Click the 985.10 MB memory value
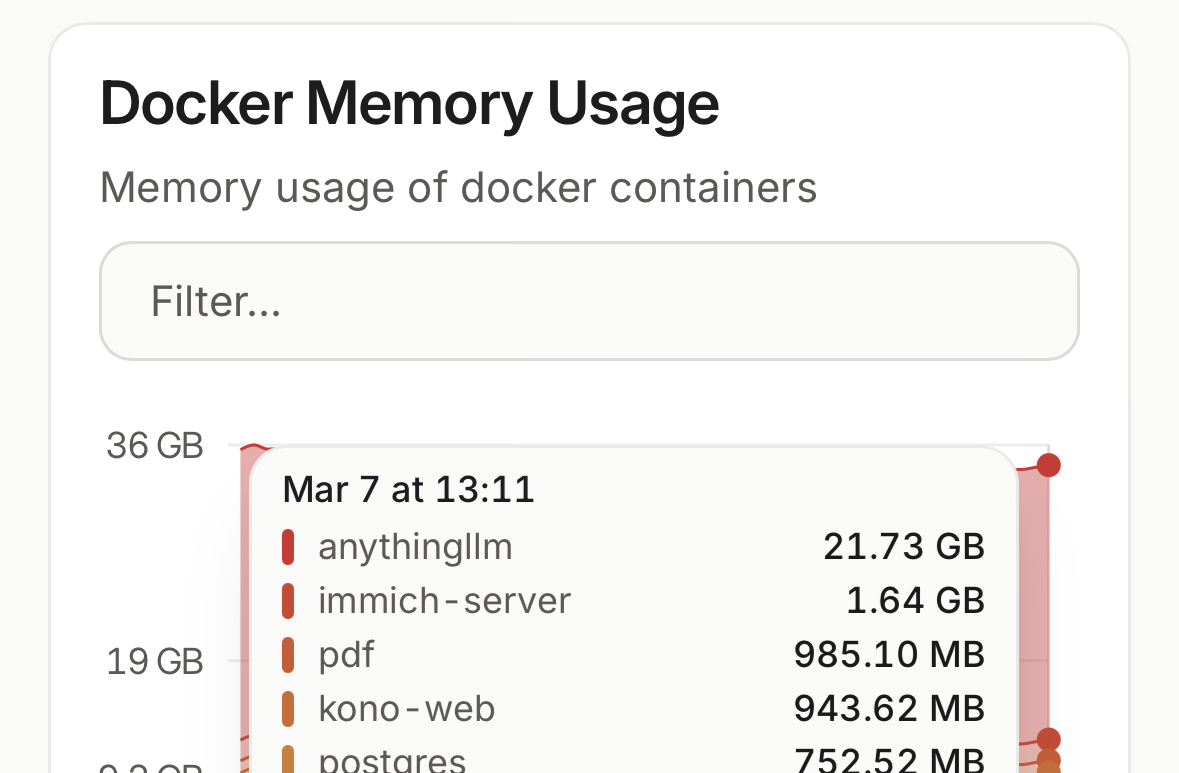Viewport: 1179px width, 773px height. click(x=889, y=655)
